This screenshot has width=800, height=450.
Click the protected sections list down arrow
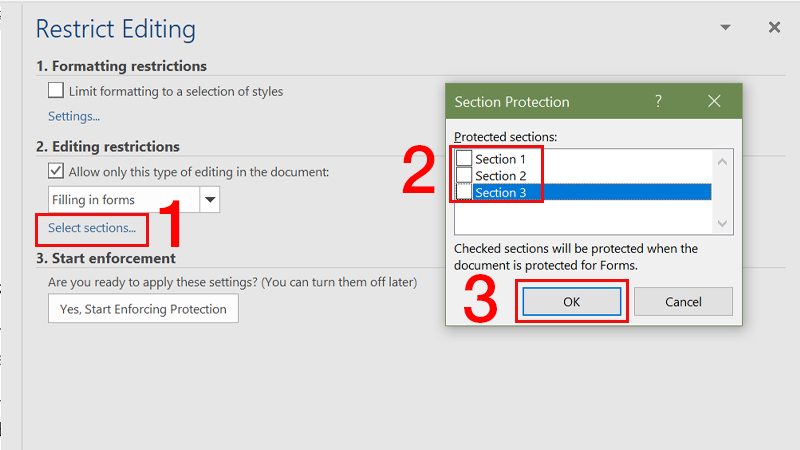coord(722,223)
